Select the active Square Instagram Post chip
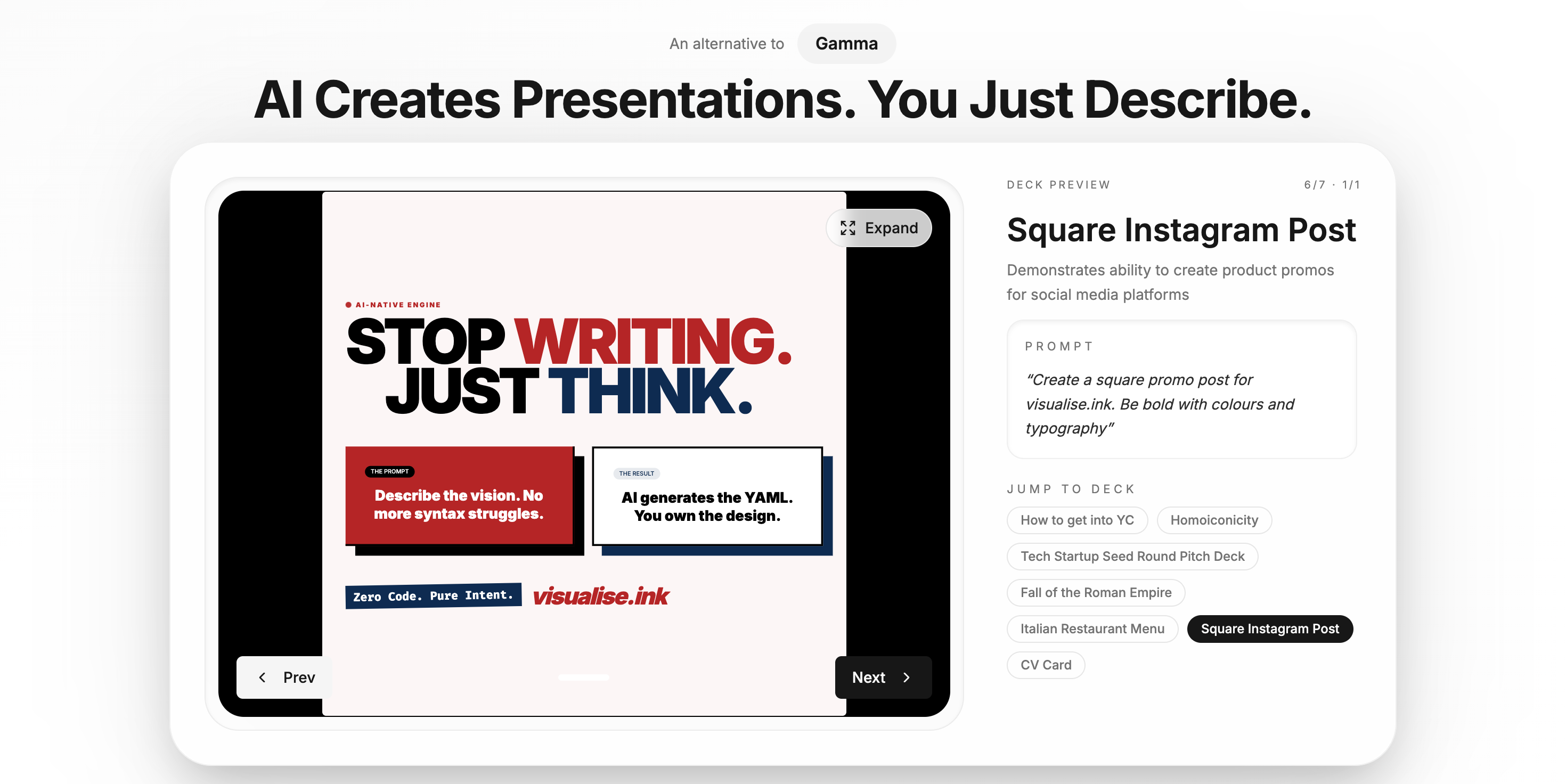The height and width of the screenshot is (784, 1566). click(x=1269, y=628)
